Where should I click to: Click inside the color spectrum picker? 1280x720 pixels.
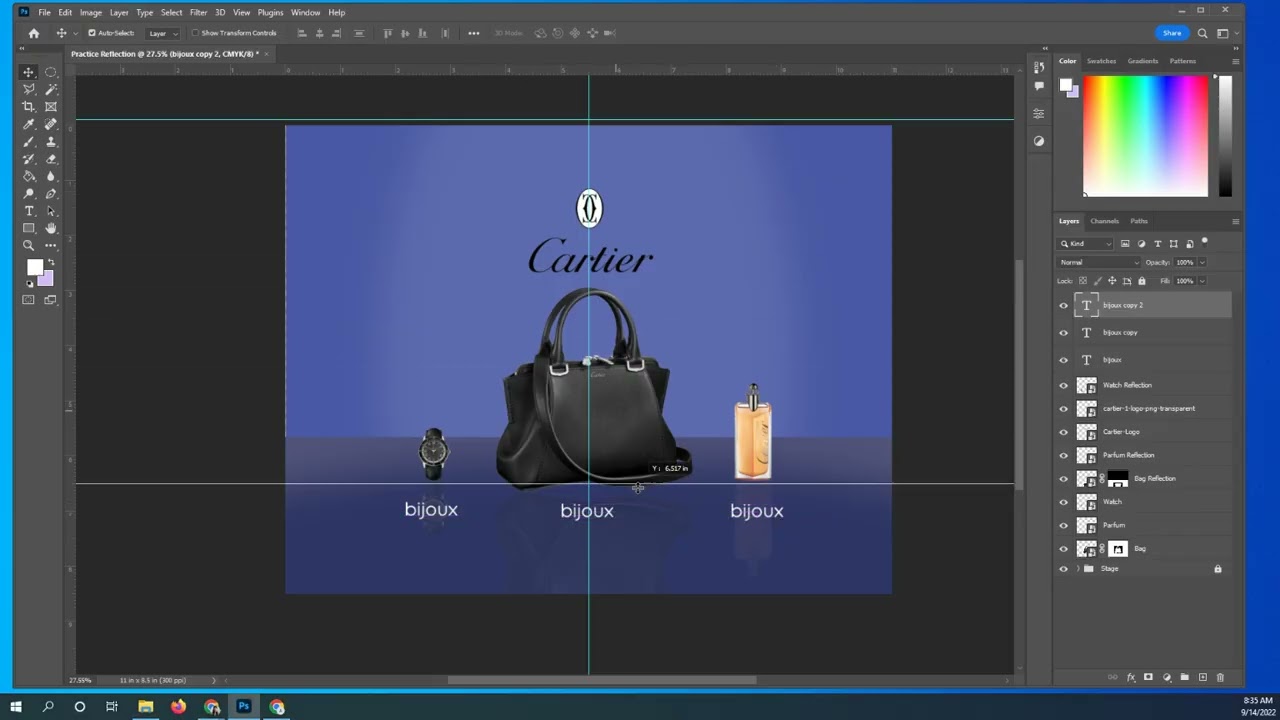click(1145, 135)
